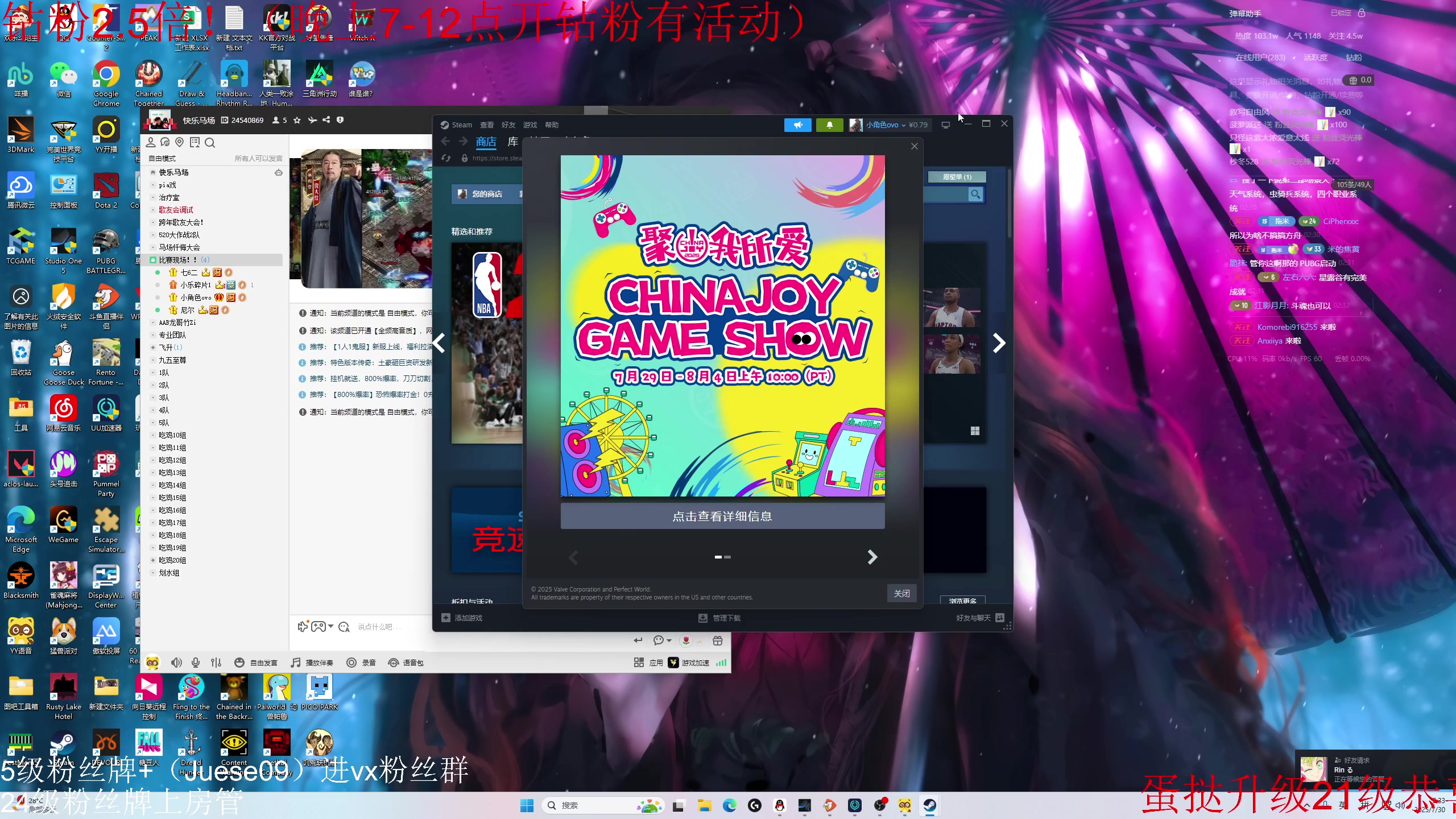Switch to 钻粉 tab in 弹幕助手
The height and width of the screenshot is (819, 1456).
point(1354,57)
